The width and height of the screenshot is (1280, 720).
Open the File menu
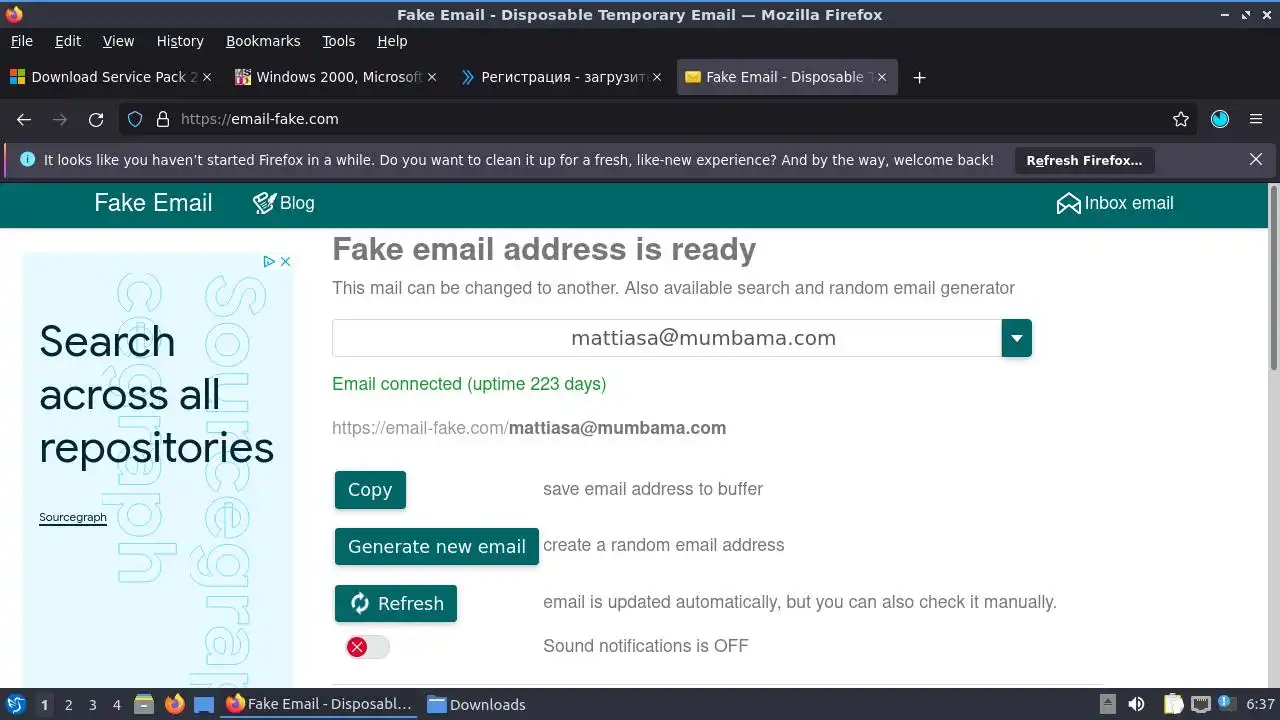[x=21, y=41]
